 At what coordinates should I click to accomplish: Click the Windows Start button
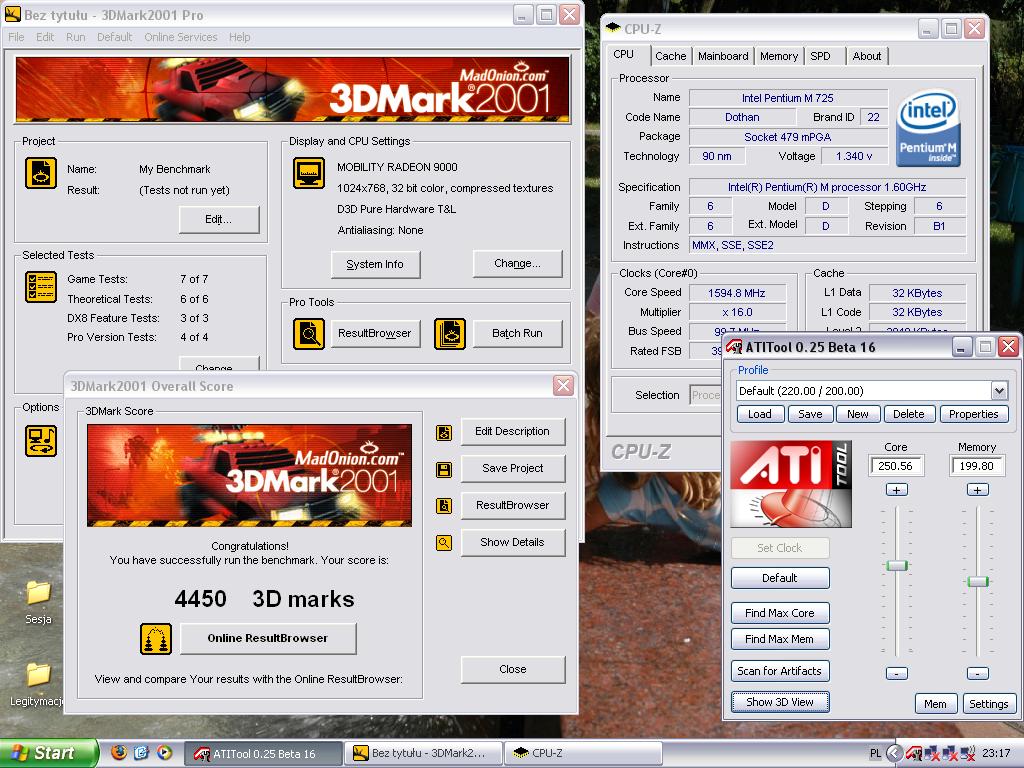(x=48, y=753)
